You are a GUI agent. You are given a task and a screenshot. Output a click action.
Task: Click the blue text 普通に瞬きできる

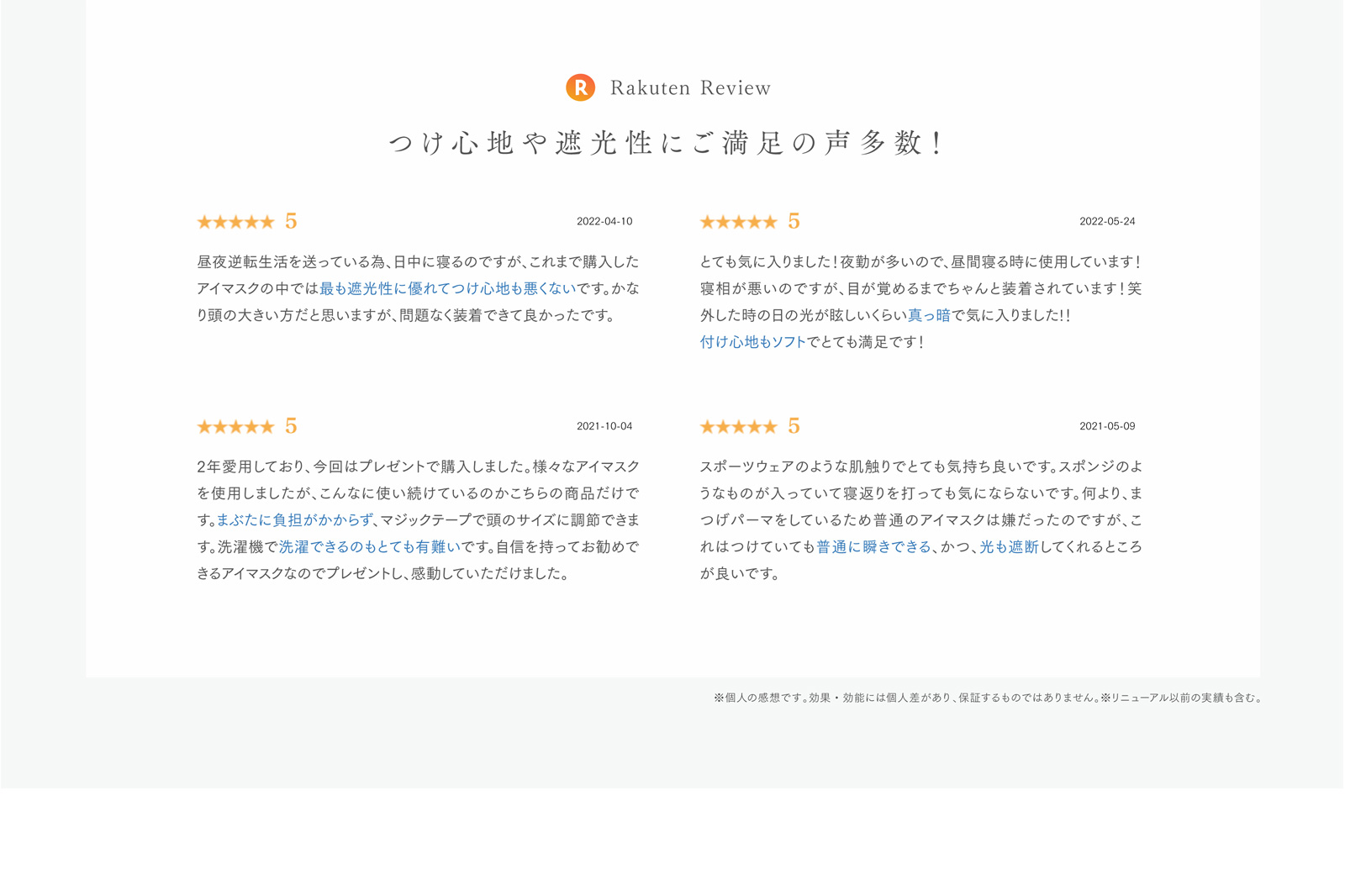(x=874, y=547)
